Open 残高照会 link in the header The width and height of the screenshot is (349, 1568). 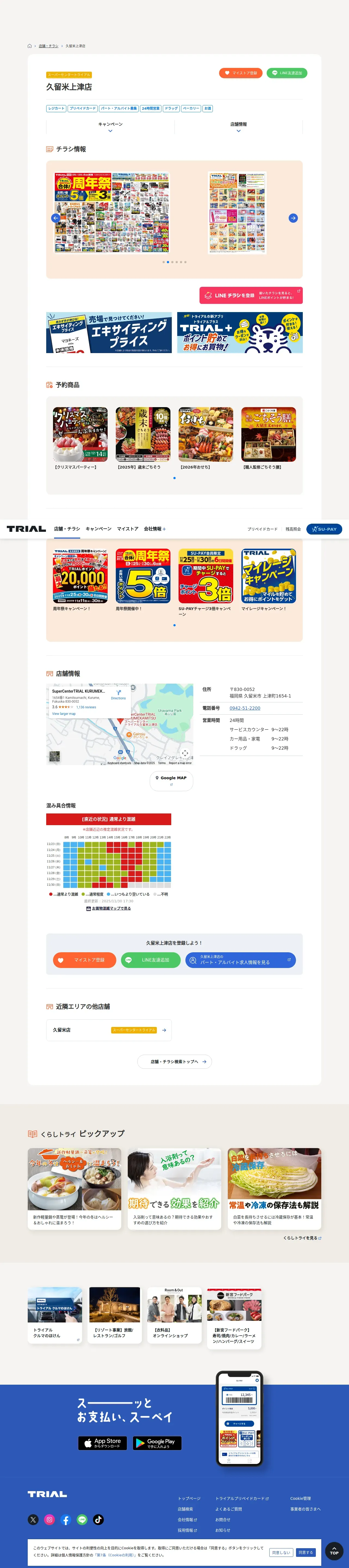pos(293,529)
